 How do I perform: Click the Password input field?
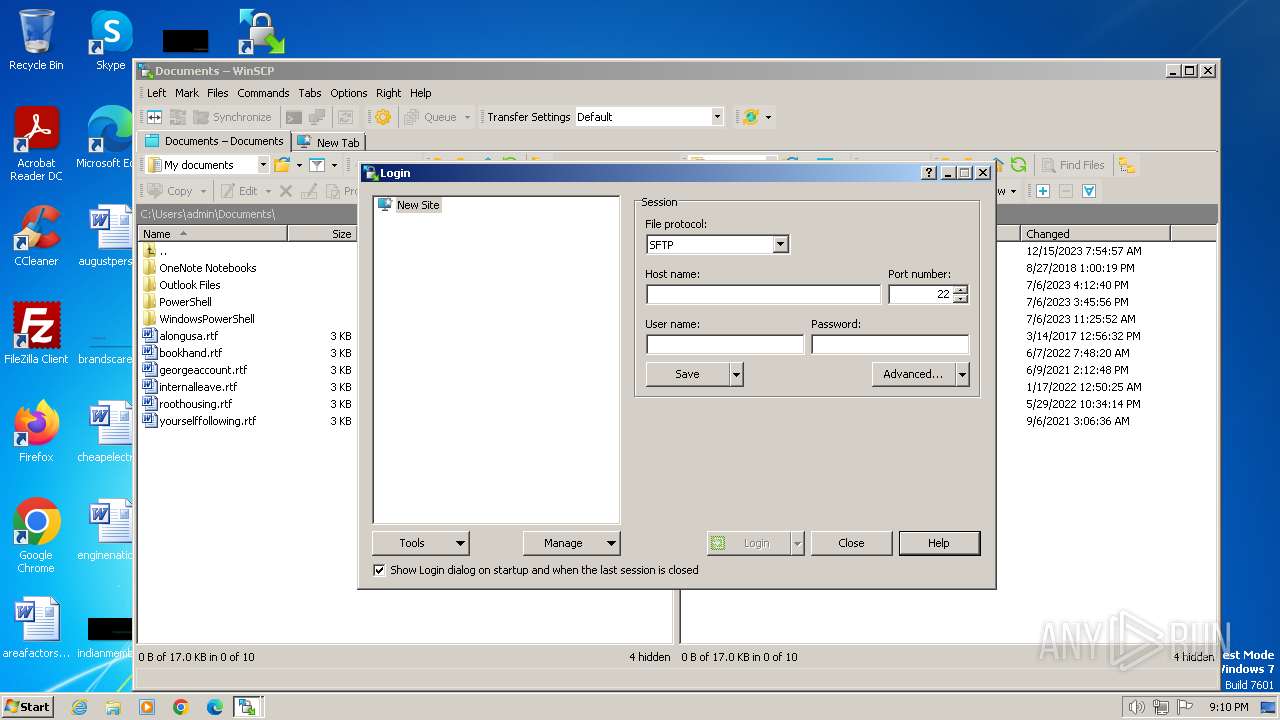click(890, 344)
